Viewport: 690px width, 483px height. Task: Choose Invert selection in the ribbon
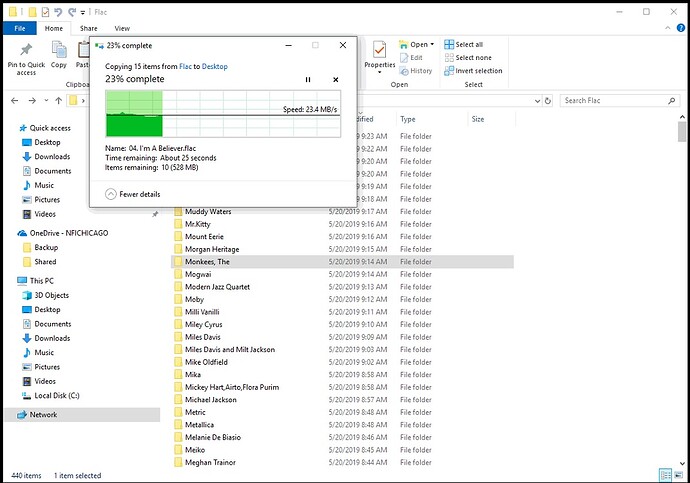(478, 71)
